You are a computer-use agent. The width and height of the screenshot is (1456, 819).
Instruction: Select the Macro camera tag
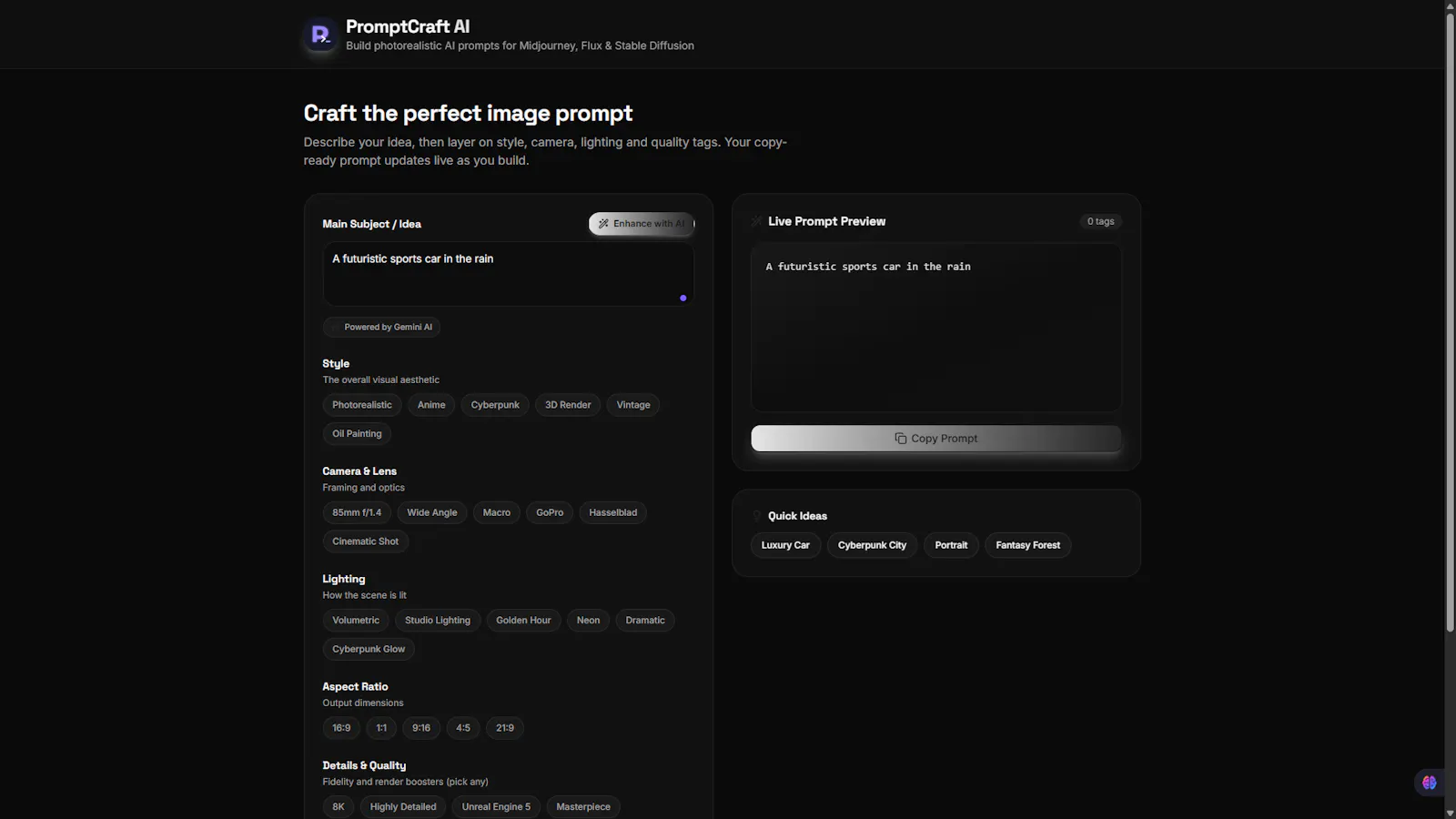(x=497, y=513)
